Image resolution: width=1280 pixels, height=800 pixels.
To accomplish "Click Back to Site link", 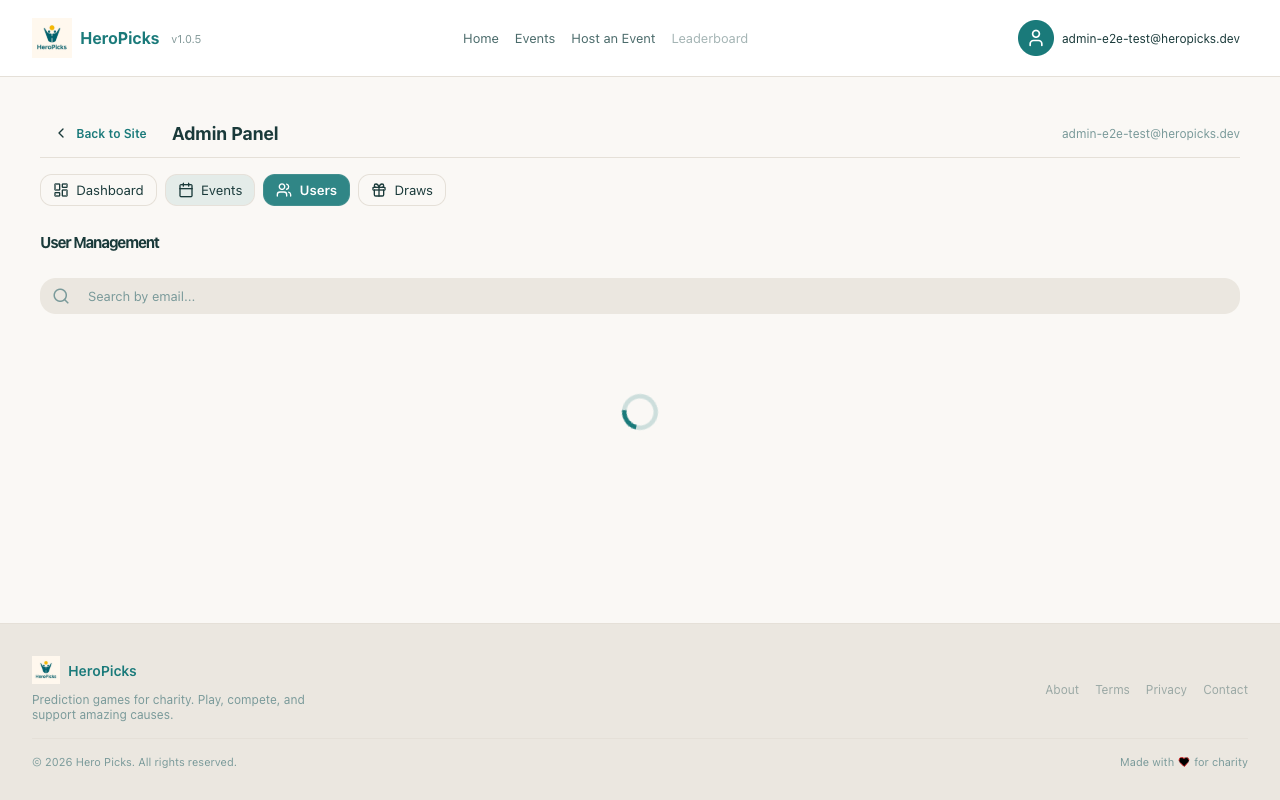I will point(111,133).
